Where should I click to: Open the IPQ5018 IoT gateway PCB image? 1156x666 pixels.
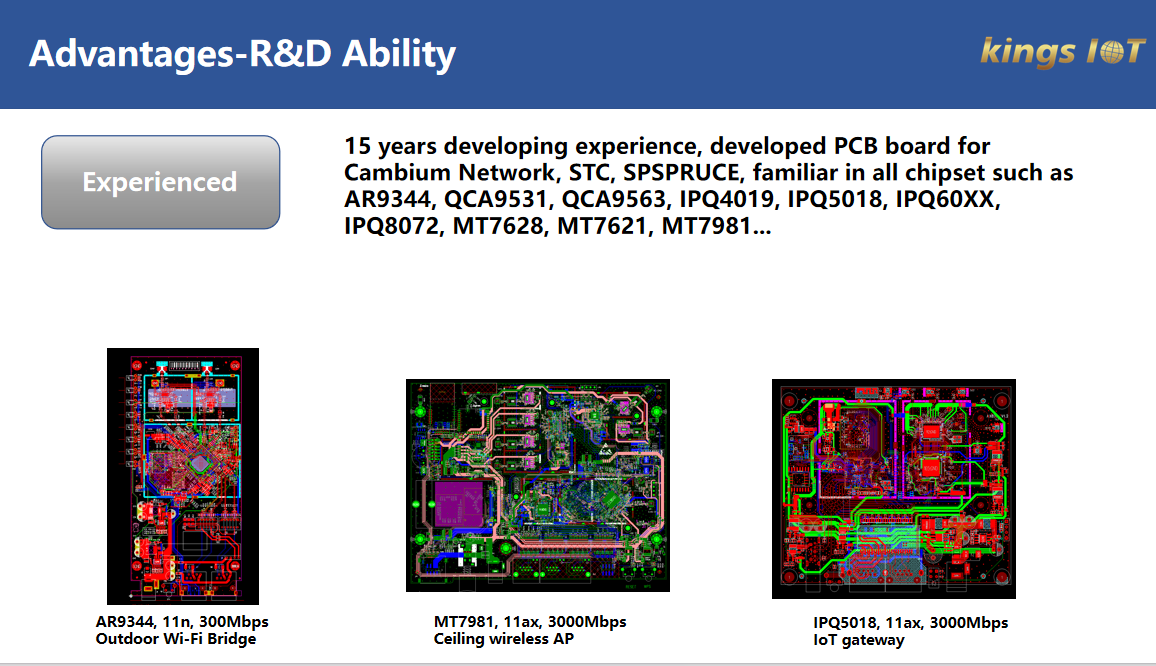894,489
